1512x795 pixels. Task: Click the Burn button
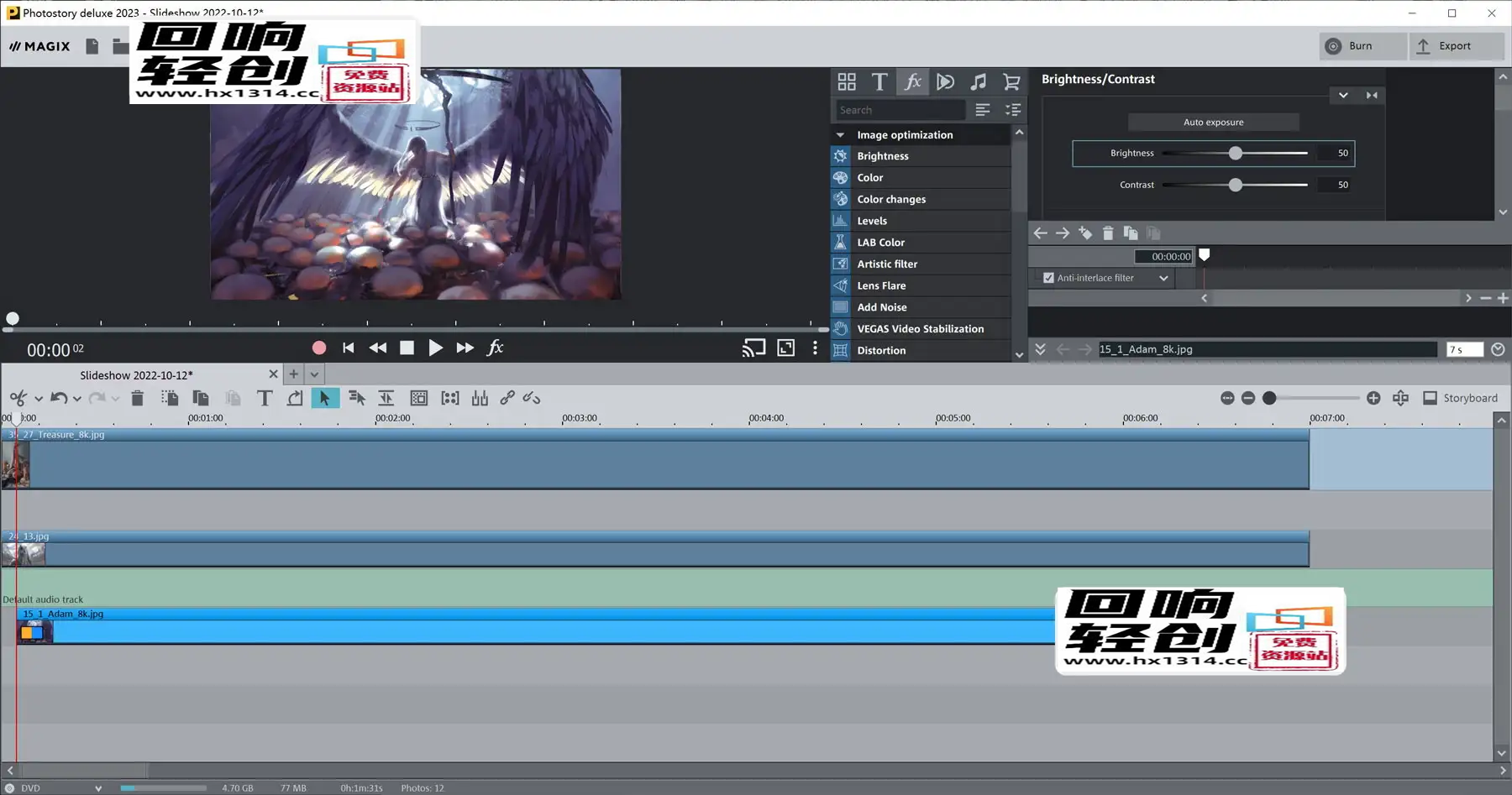pyautogui.click(x=1362, y=46)
